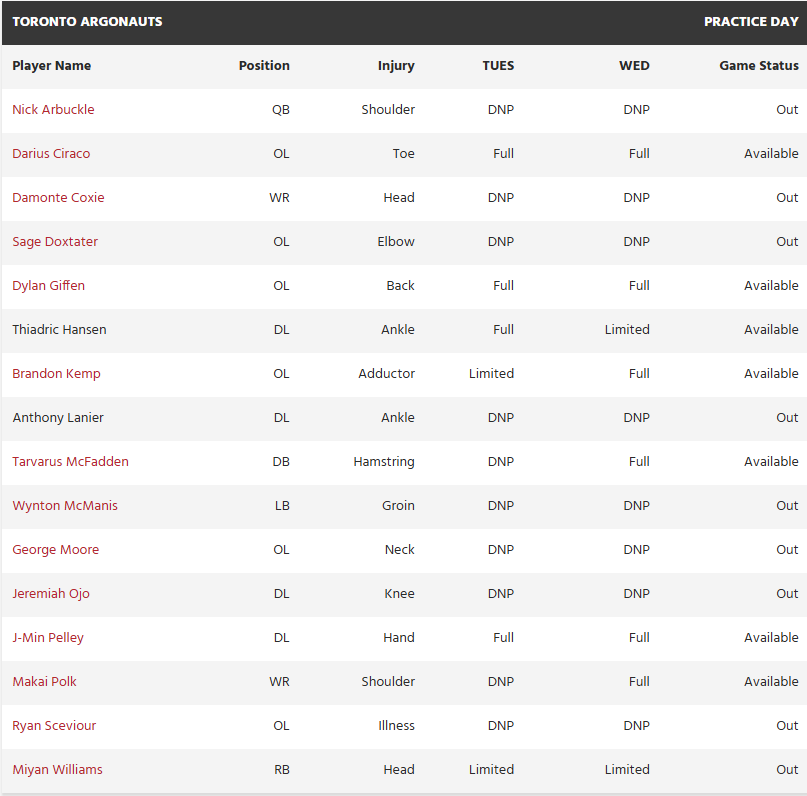This screenshot has height=796, width=807.
Task: Open Wynton McManis player page
Action: point(65,506)
